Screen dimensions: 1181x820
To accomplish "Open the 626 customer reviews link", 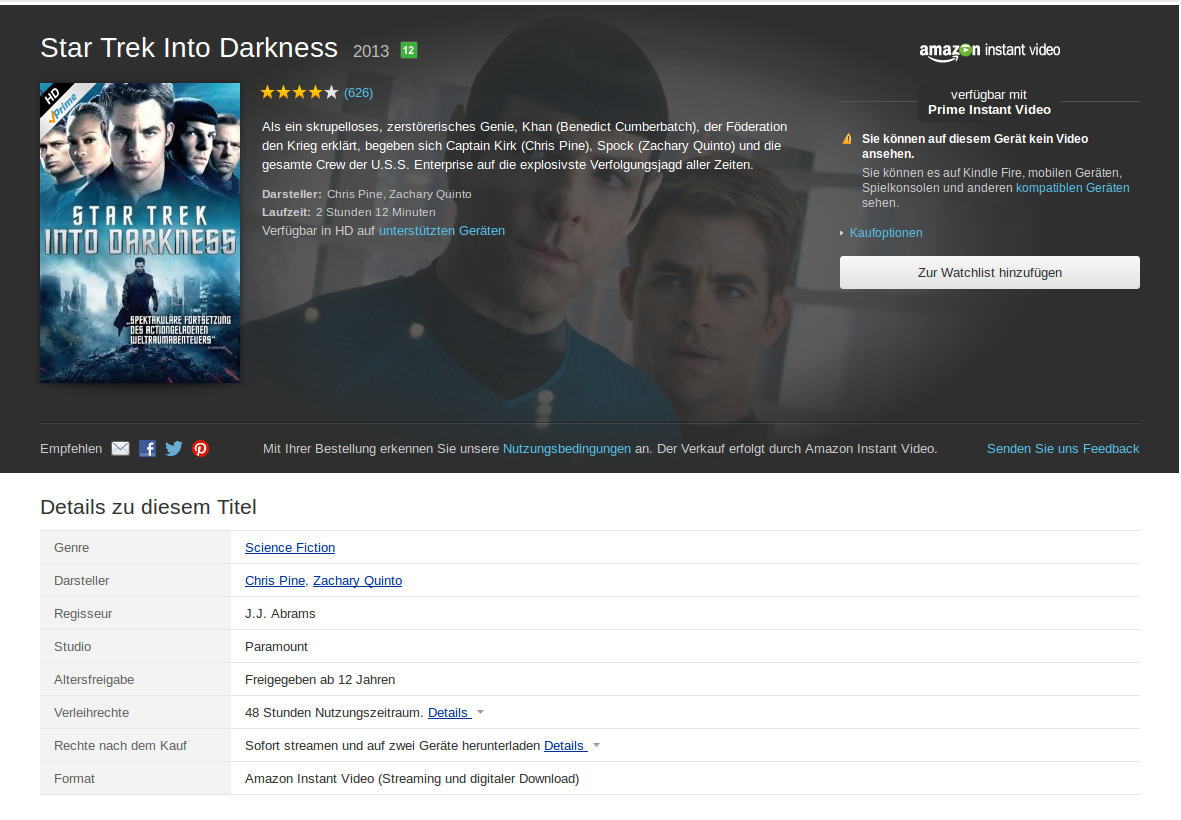I will click(x=359, y=93).
